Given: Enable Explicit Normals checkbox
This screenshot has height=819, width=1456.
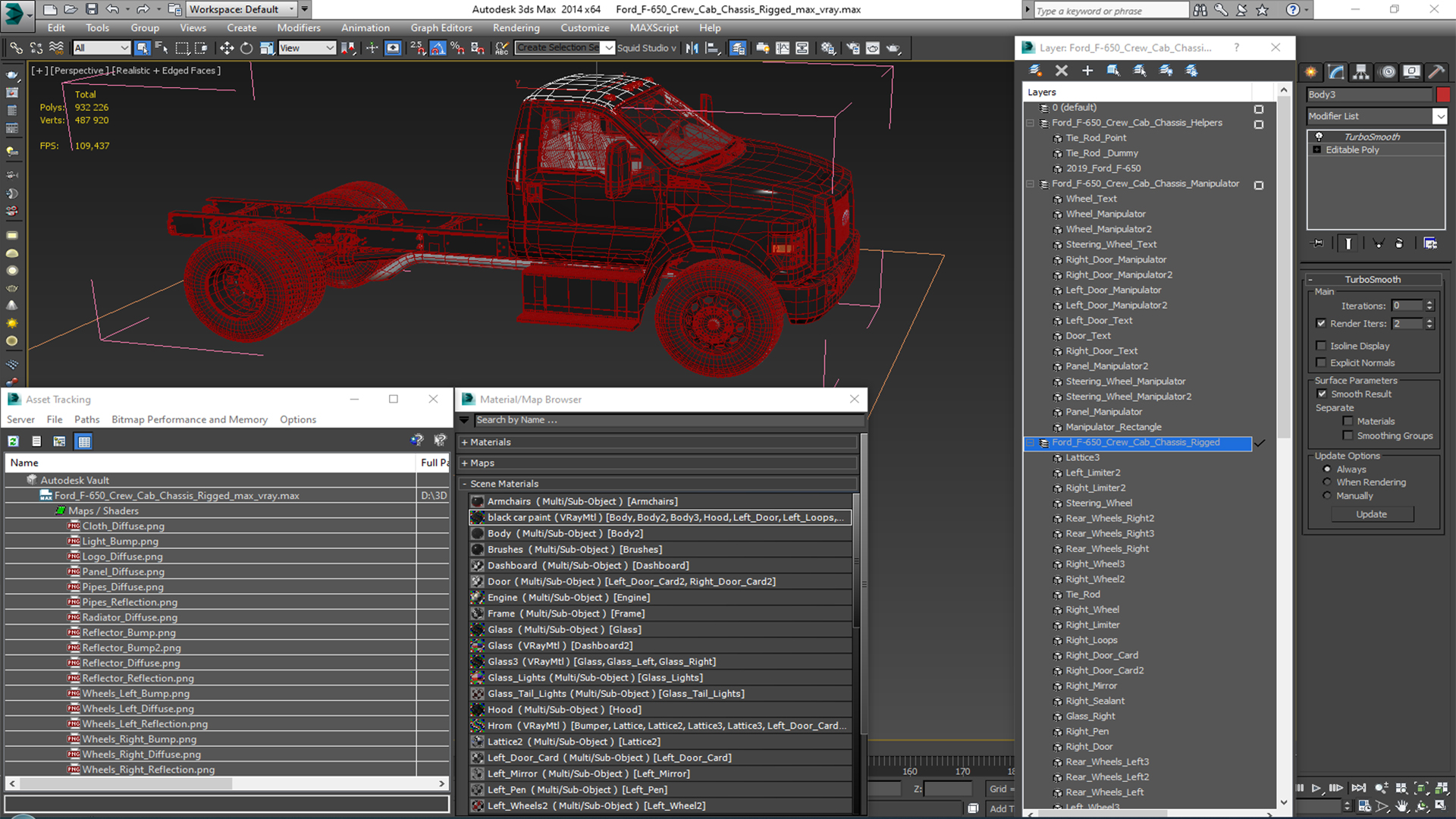Looking at the screenshot, I should [x=1321, y=362].
